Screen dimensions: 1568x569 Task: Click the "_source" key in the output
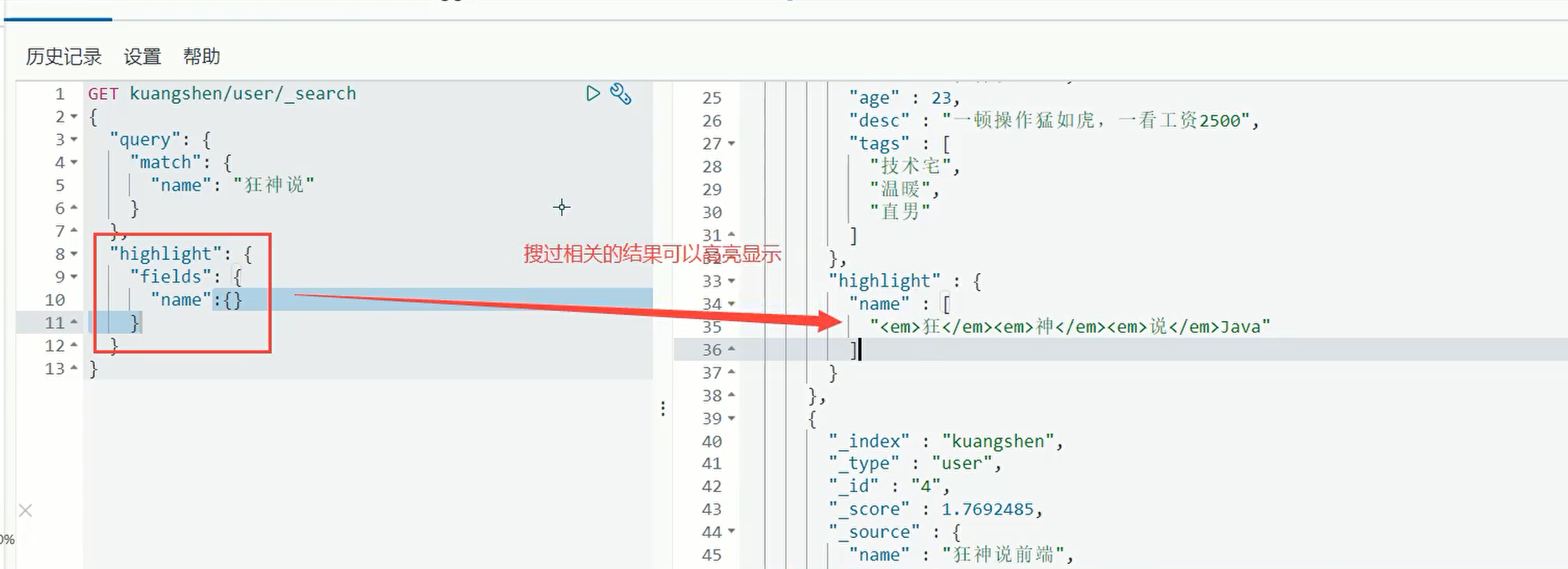point(874,532)
